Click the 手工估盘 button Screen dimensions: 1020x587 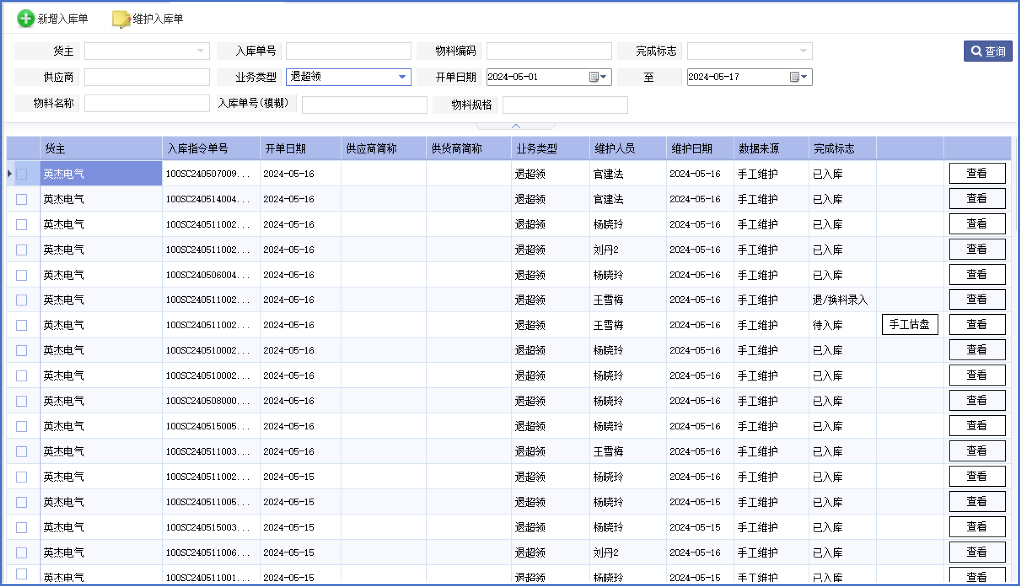[x=909, y=324]
